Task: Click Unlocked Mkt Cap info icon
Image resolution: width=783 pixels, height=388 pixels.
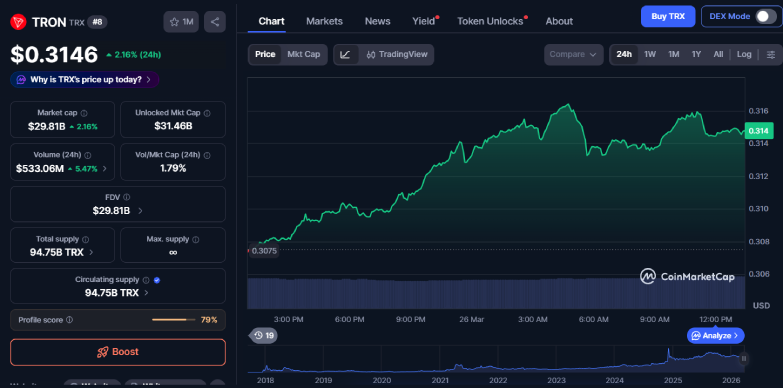Action: click(207, 113)
